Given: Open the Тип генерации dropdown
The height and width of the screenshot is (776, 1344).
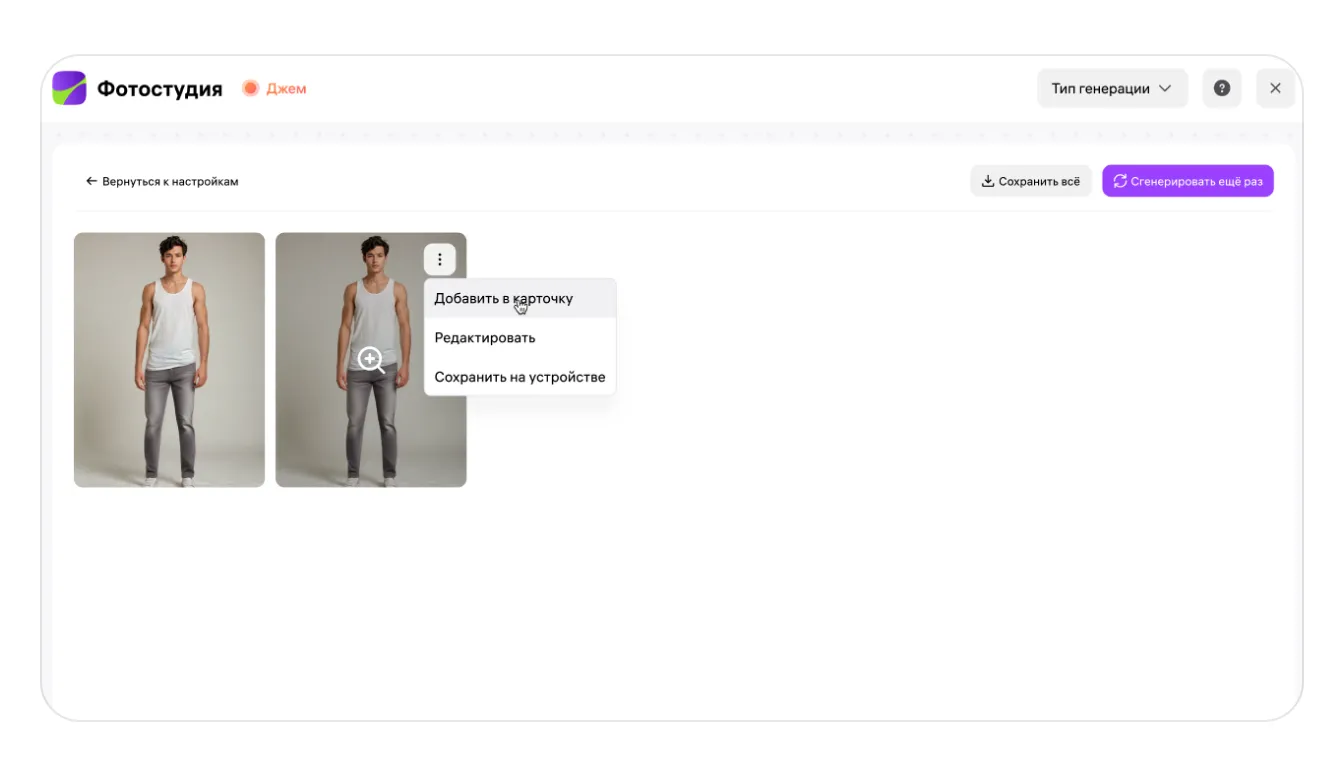Looking at the screenshot, I should (x=1111, y=88).
